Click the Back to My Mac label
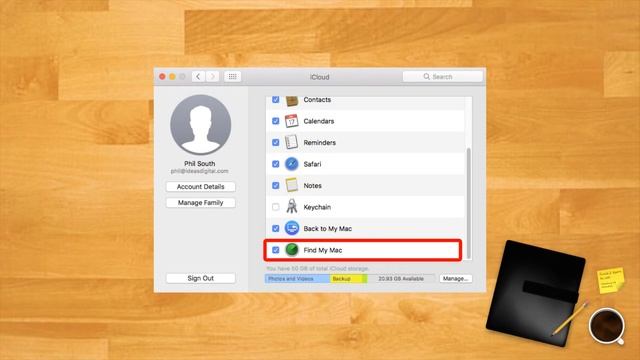Screen dimensions: 640x360 pyautogui.click(x=327, y=229)
